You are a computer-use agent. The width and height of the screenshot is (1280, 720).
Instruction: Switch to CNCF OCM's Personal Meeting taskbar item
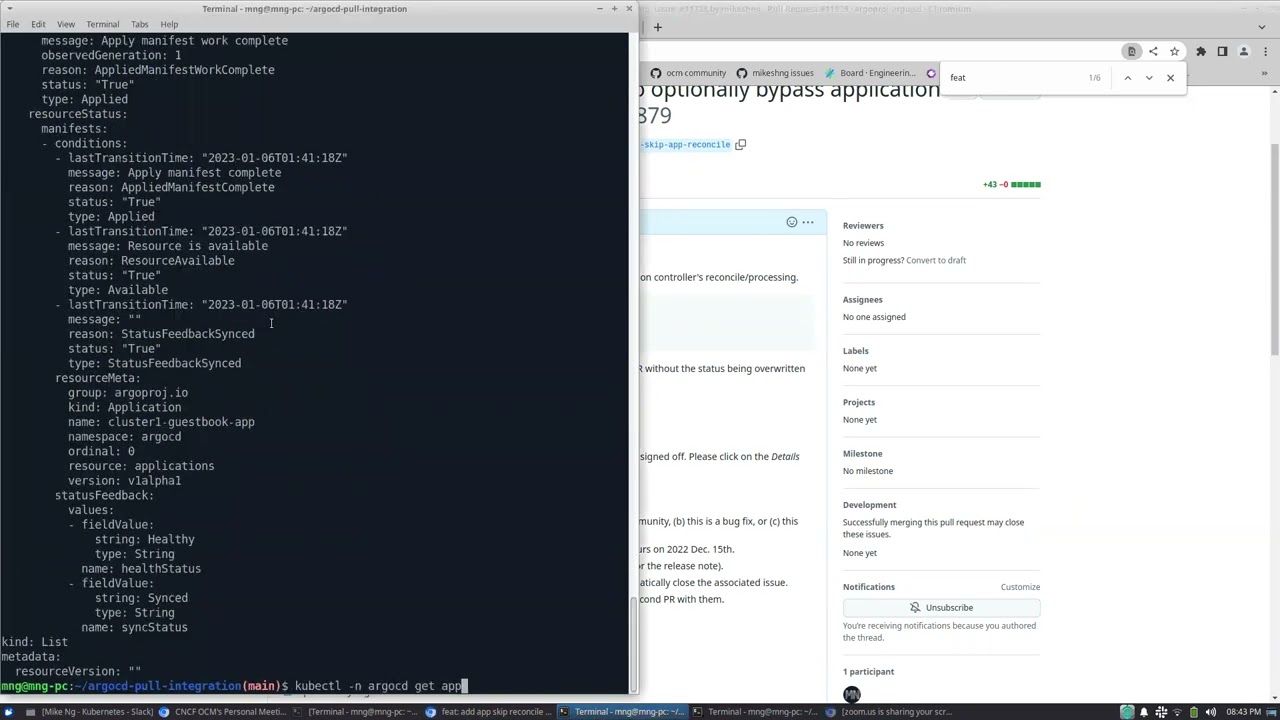tap(222, 712)
